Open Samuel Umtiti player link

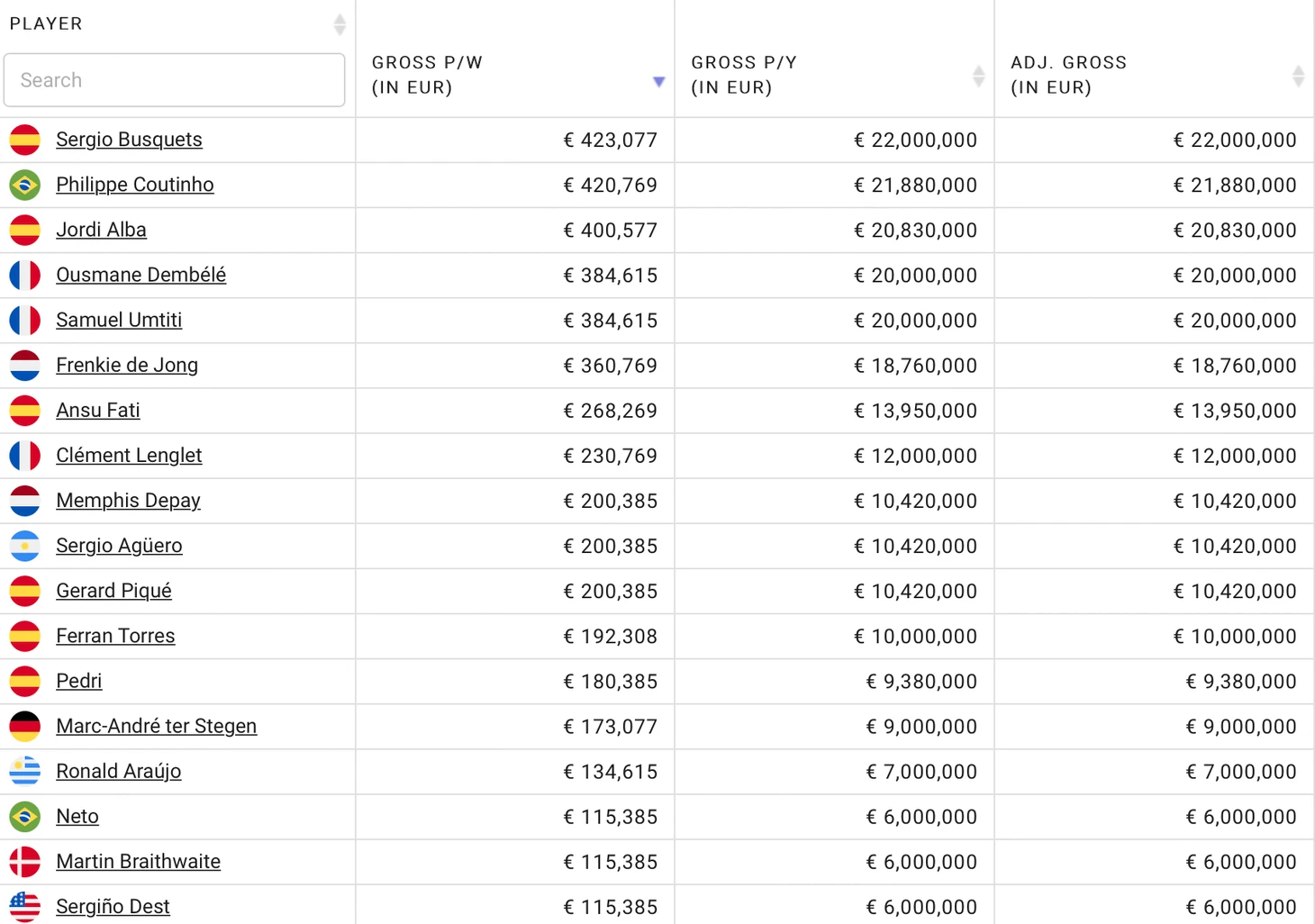(x=119, y=320)
